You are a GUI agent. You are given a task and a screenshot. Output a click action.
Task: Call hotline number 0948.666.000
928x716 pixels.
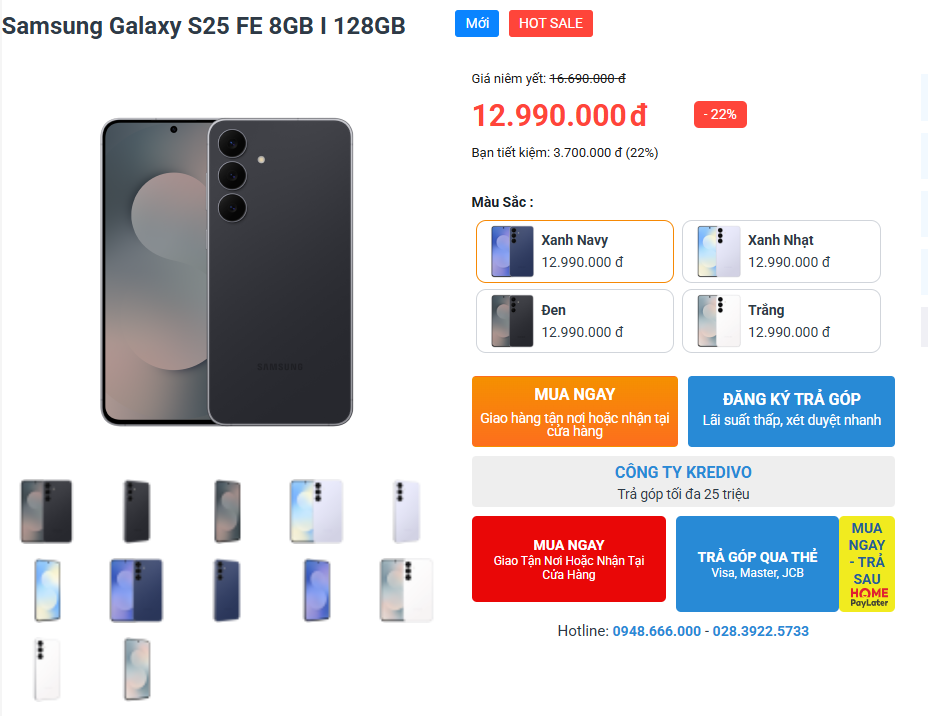(656, 631)
